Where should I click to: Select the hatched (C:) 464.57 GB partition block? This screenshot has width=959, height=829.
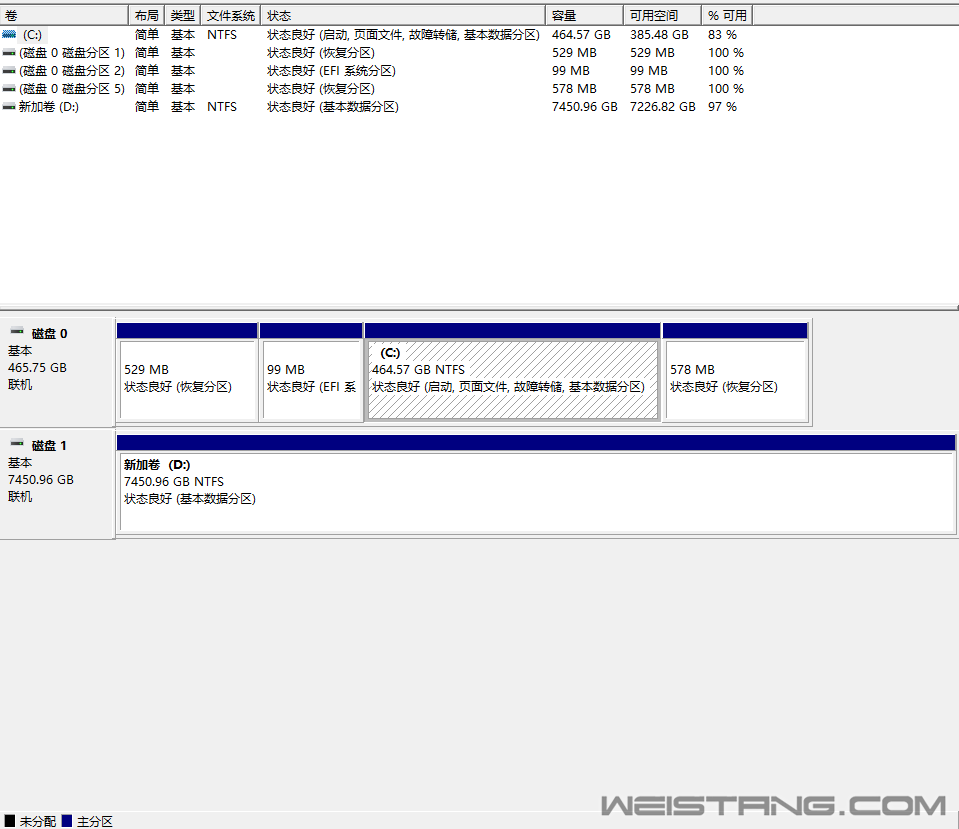[512, 379]
